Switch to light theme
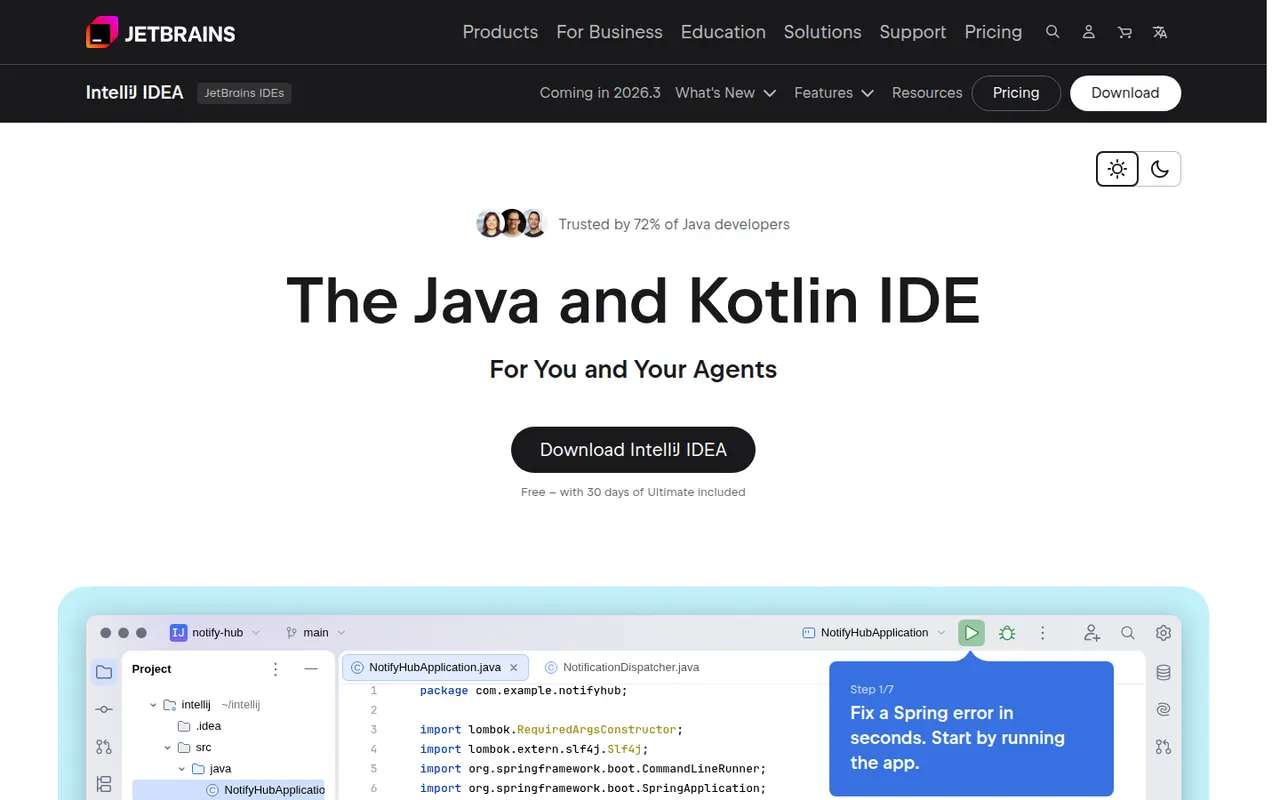 coord(1117,169)
